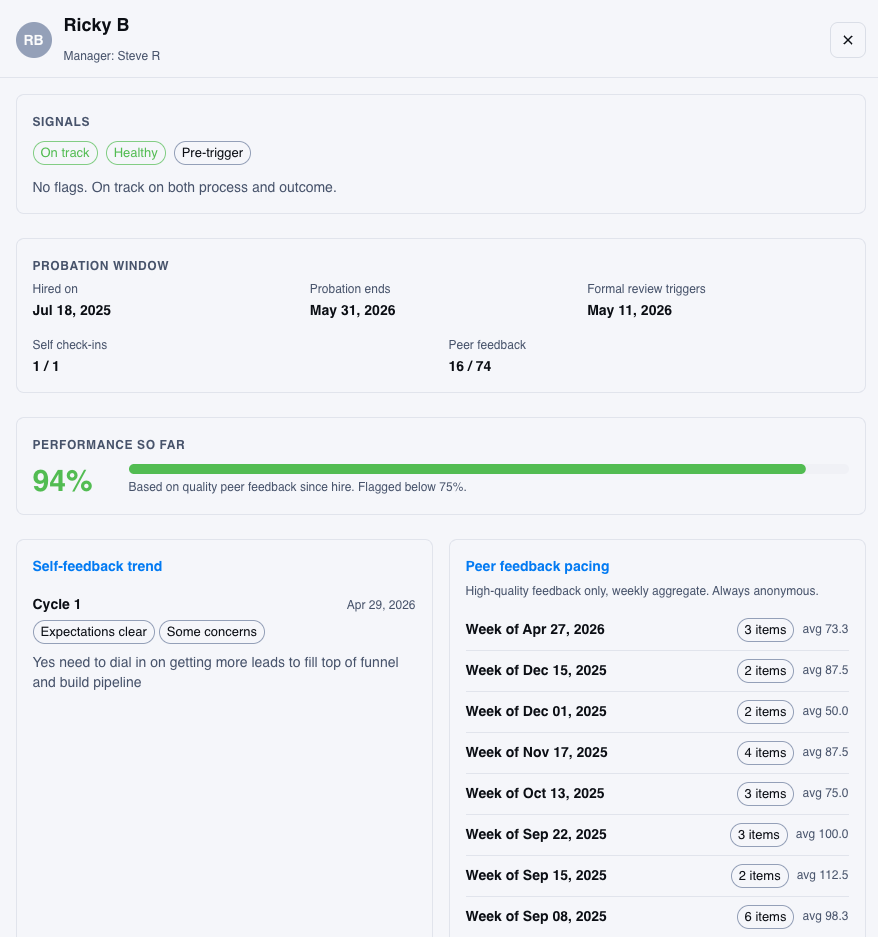Click the Cycle 1 heading
This screenshot has width=878, height=937.
(57, 604)
